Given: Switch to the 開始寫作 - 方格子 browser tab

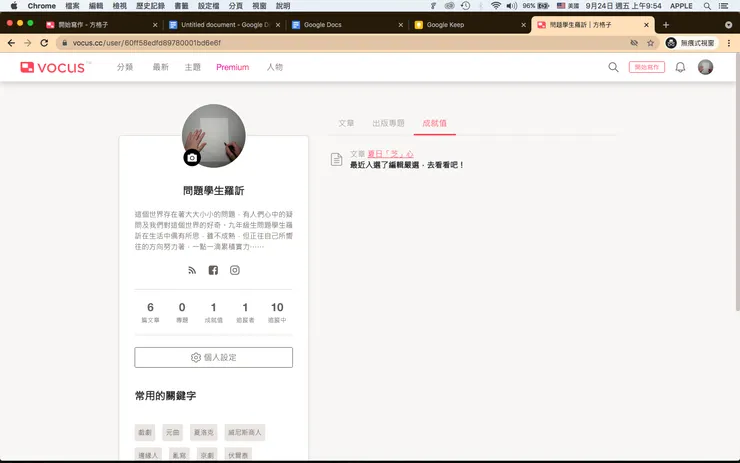Looking at the screenshot, I should click(x=101, y=25).
